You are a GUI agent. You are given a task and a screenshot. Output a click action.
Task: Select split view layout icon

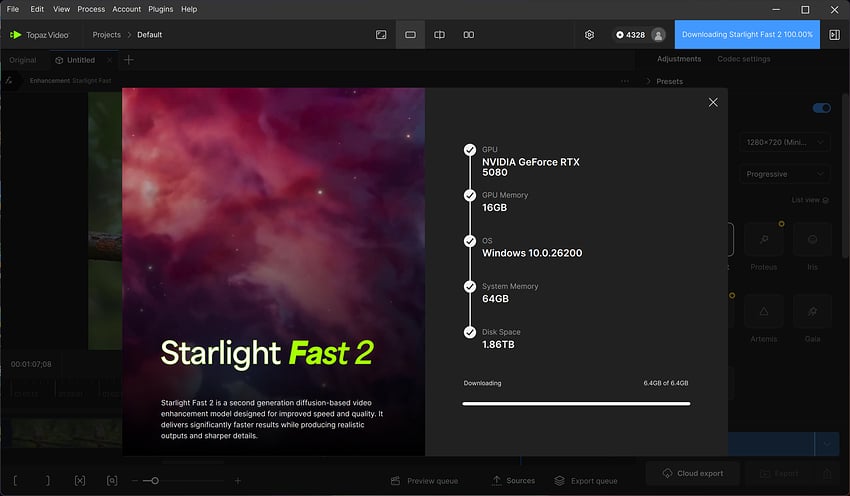tap(440, 35)
